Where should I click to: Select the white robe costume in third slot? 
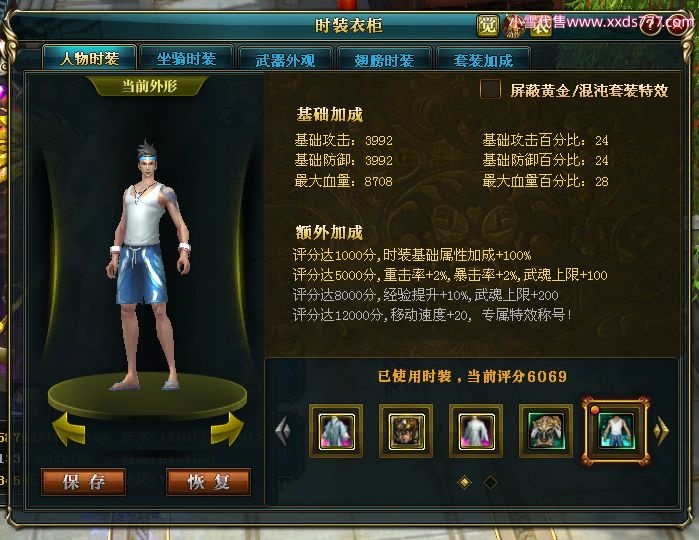tap(476, 431)
